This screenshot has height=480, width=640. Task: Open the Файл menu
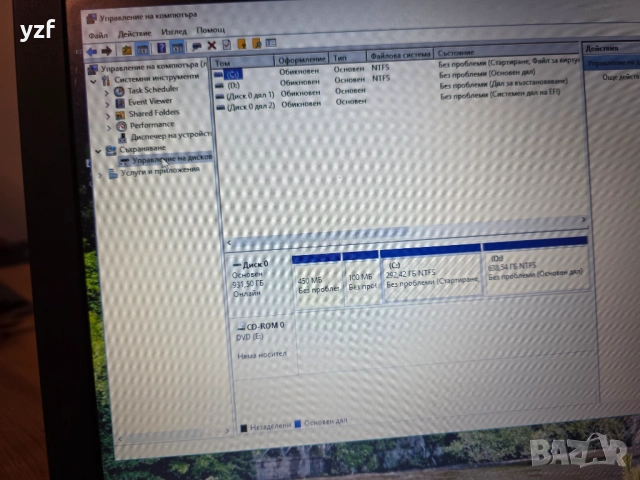tap(97, 33)
